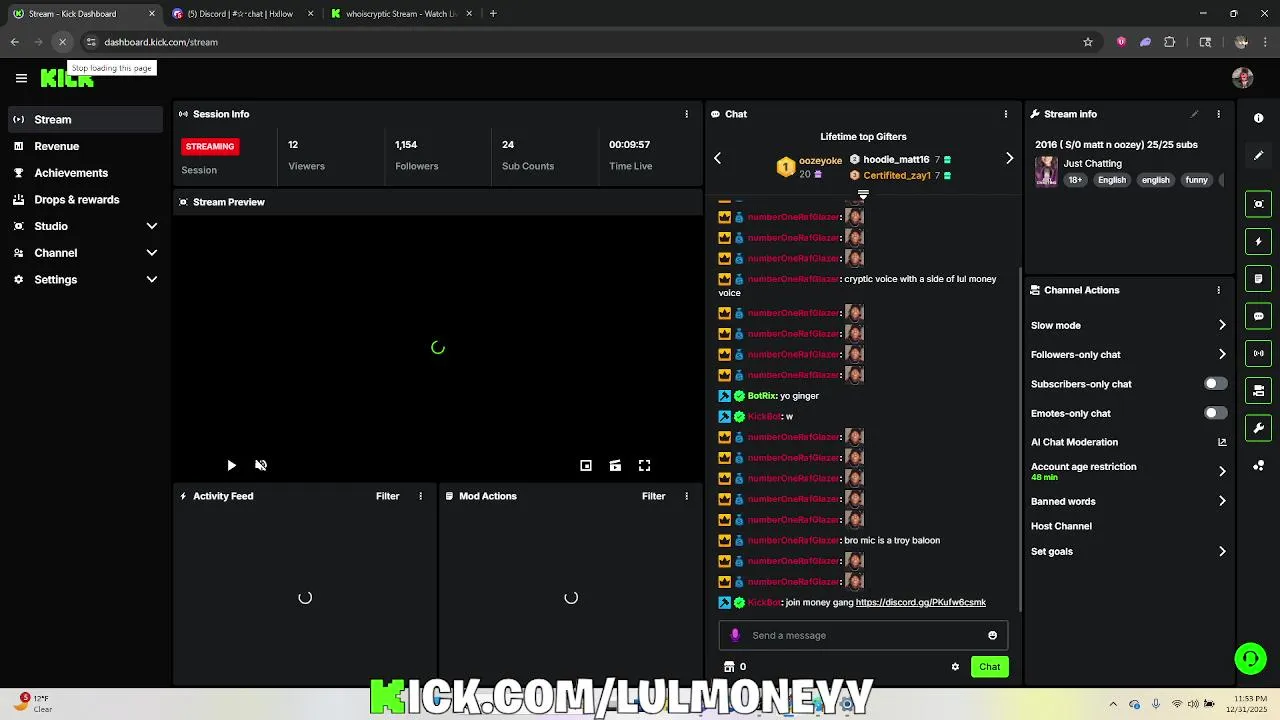Screen dimensions: 1280x720
Task: Open the Chat panel three-dot menu
Action: tap(1005, 114)
